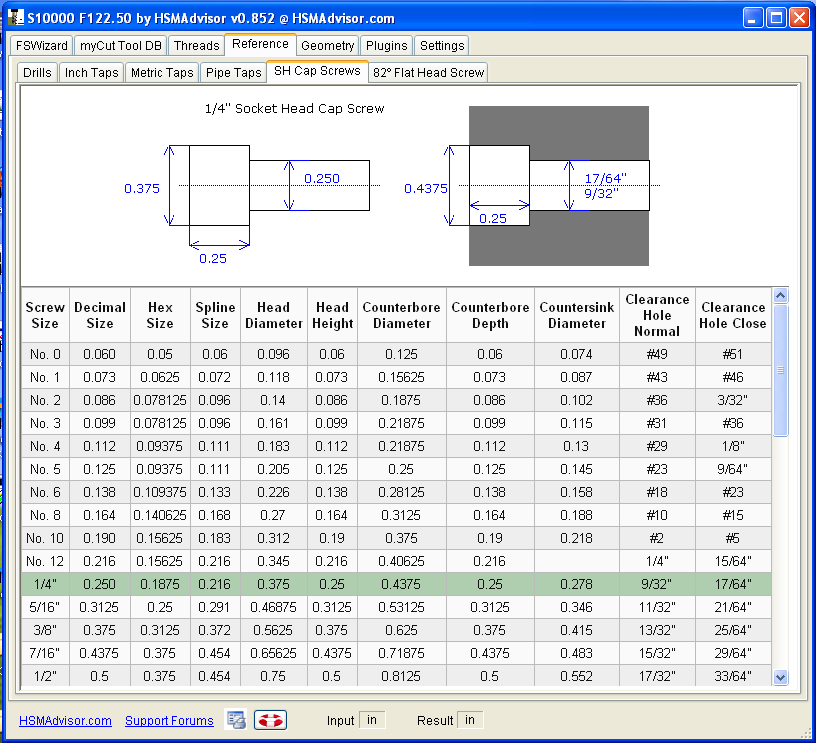Select the 3/8" screw size row
The width and height of the screenshot is (816, 743).
(x=396, y=630)
